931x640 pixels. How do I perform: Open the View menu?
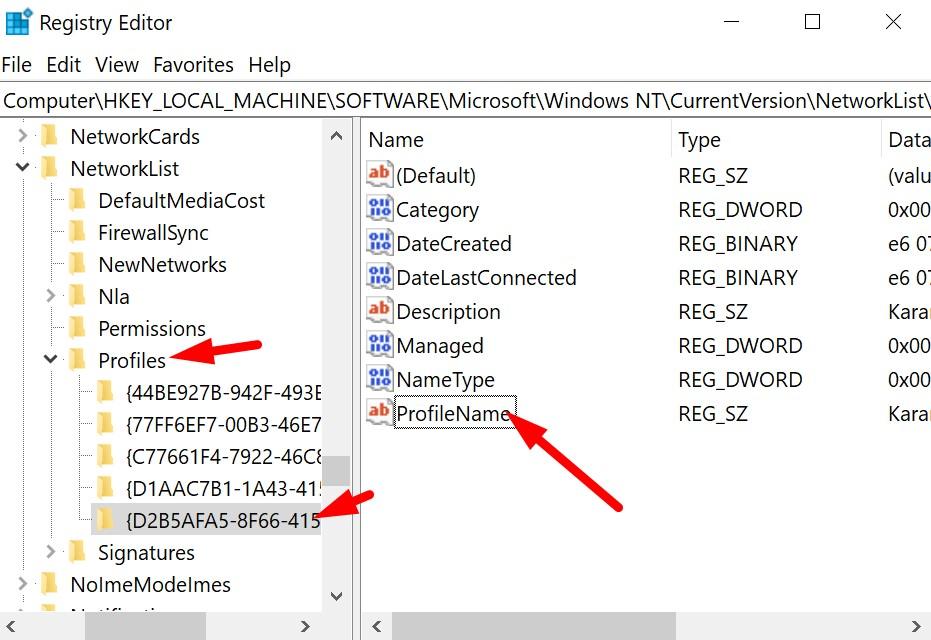pos(117,65)
